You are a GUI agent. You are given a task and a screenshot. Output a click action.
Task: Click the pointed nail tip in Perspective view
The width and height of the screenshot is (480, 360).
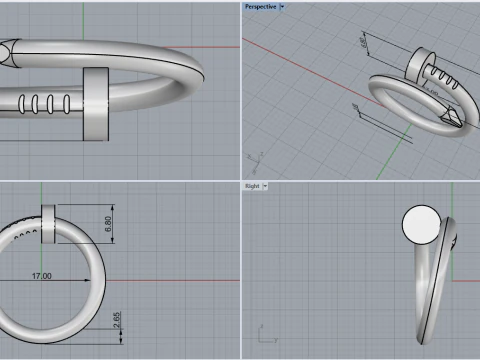coord(451,116)
